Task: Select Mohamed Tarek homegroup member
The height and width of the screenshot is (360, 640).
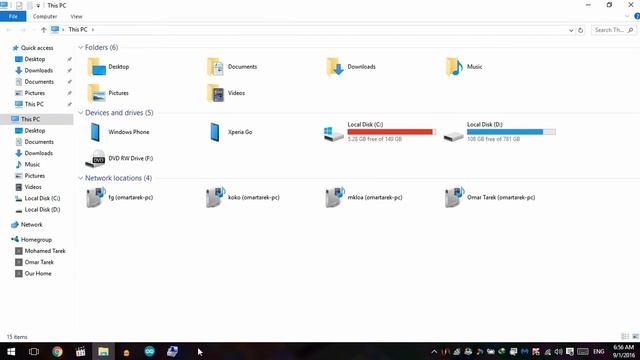Action: click(x=40, y=251)
